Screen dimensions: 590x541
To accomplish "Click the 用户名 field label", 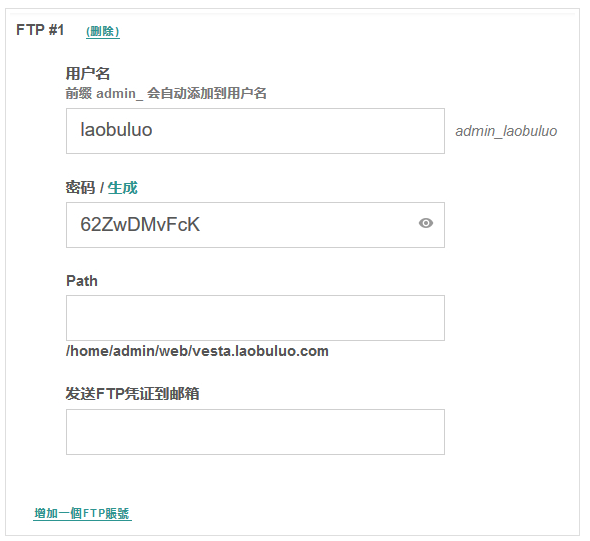I will [x=88, y=73].
